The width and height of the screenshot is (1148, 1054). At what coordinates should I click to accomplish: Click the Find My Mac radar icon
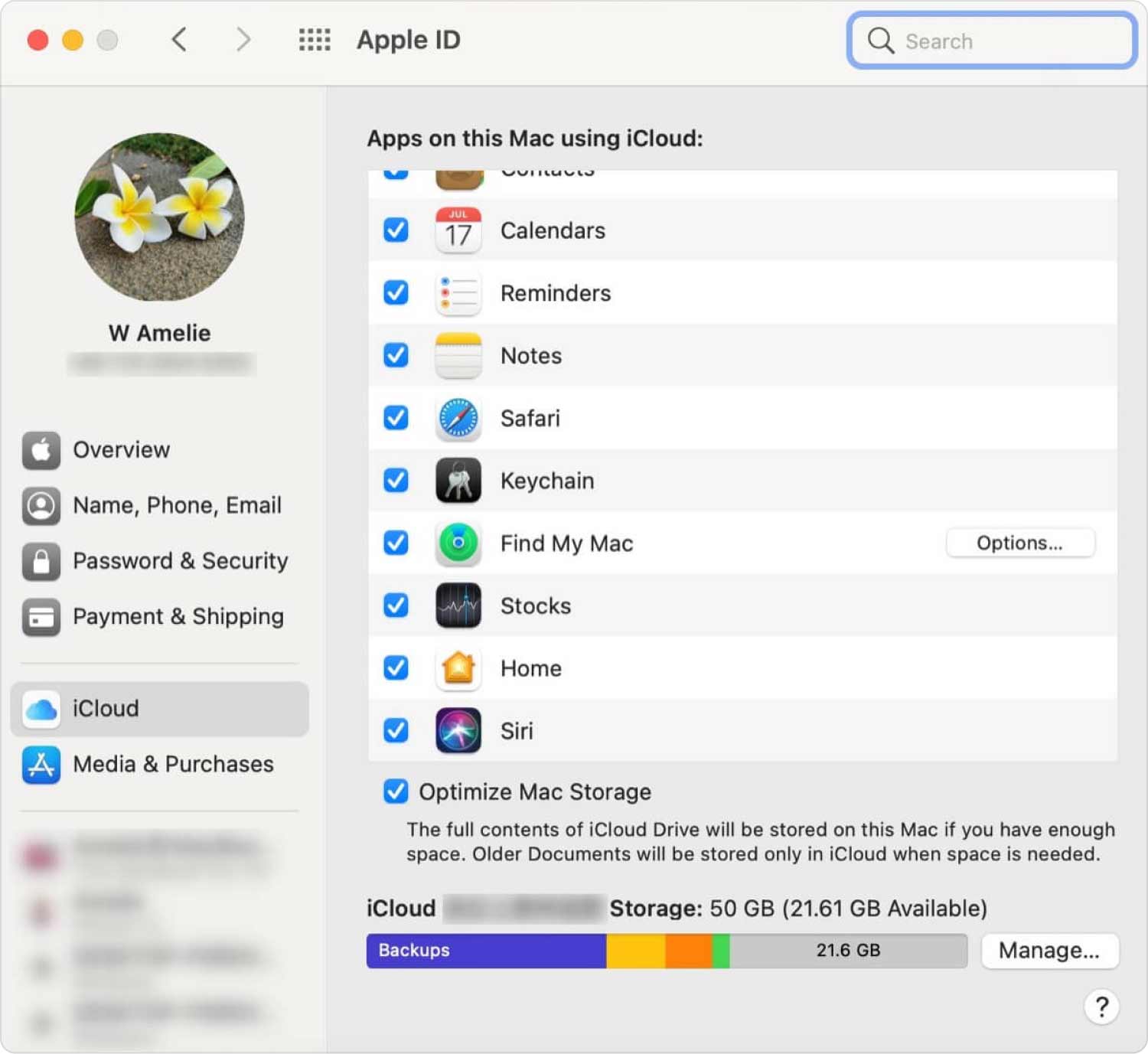click(458, 543)
